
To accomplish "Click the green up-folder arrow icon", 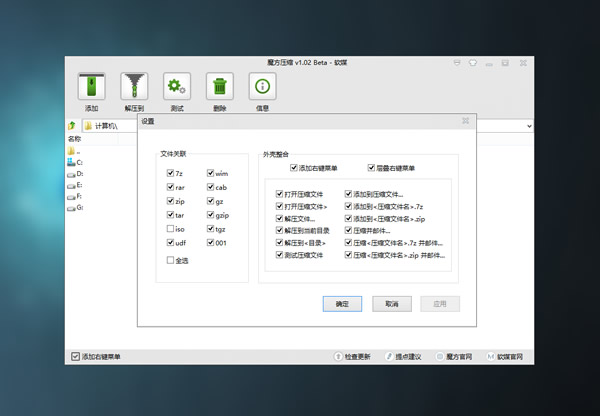I will [x=73, y=126].
